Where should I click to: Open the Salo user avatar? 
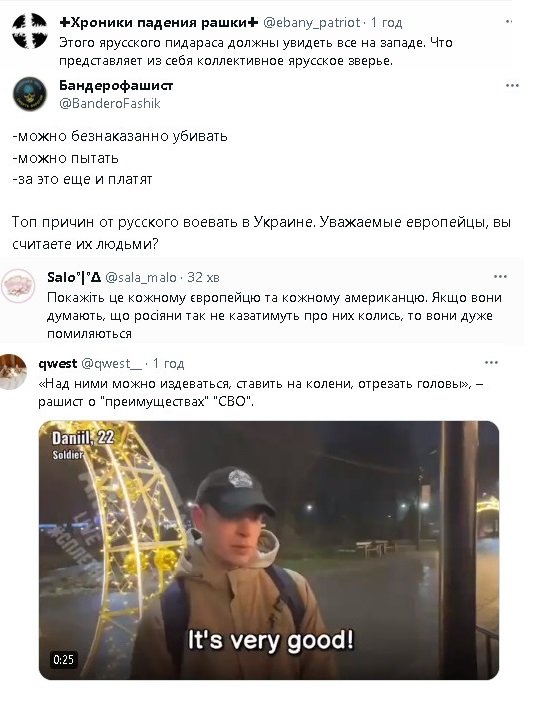[18, 286]
